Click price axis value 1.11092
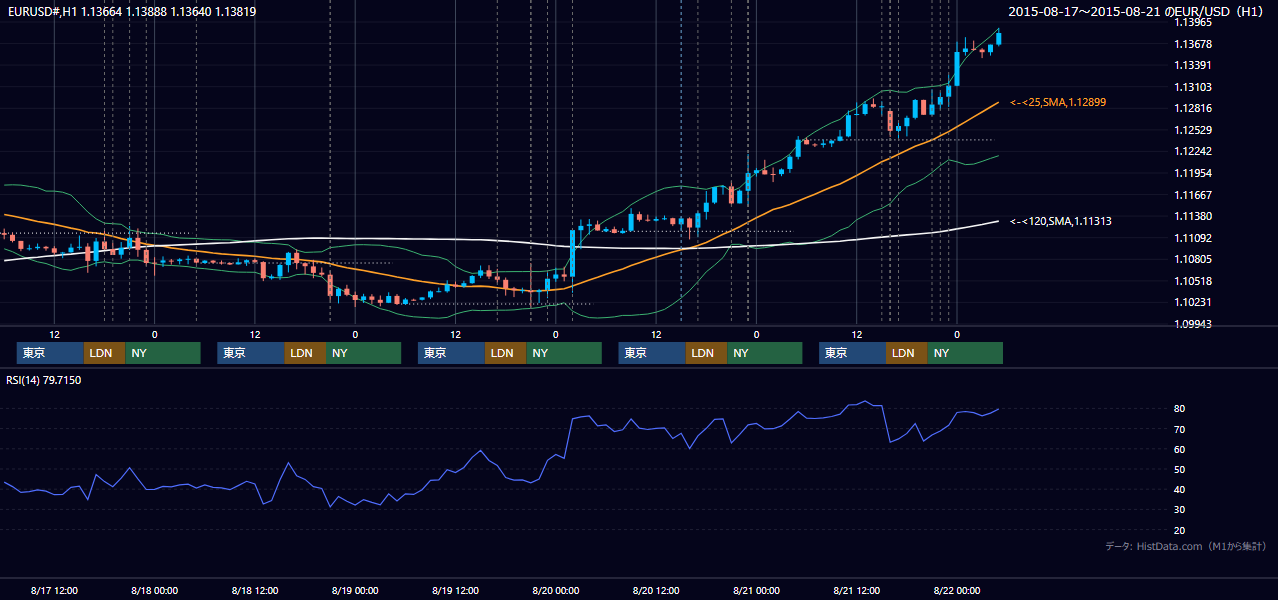Screen dimensions: 1278x600 click(x=1192, y=238)
